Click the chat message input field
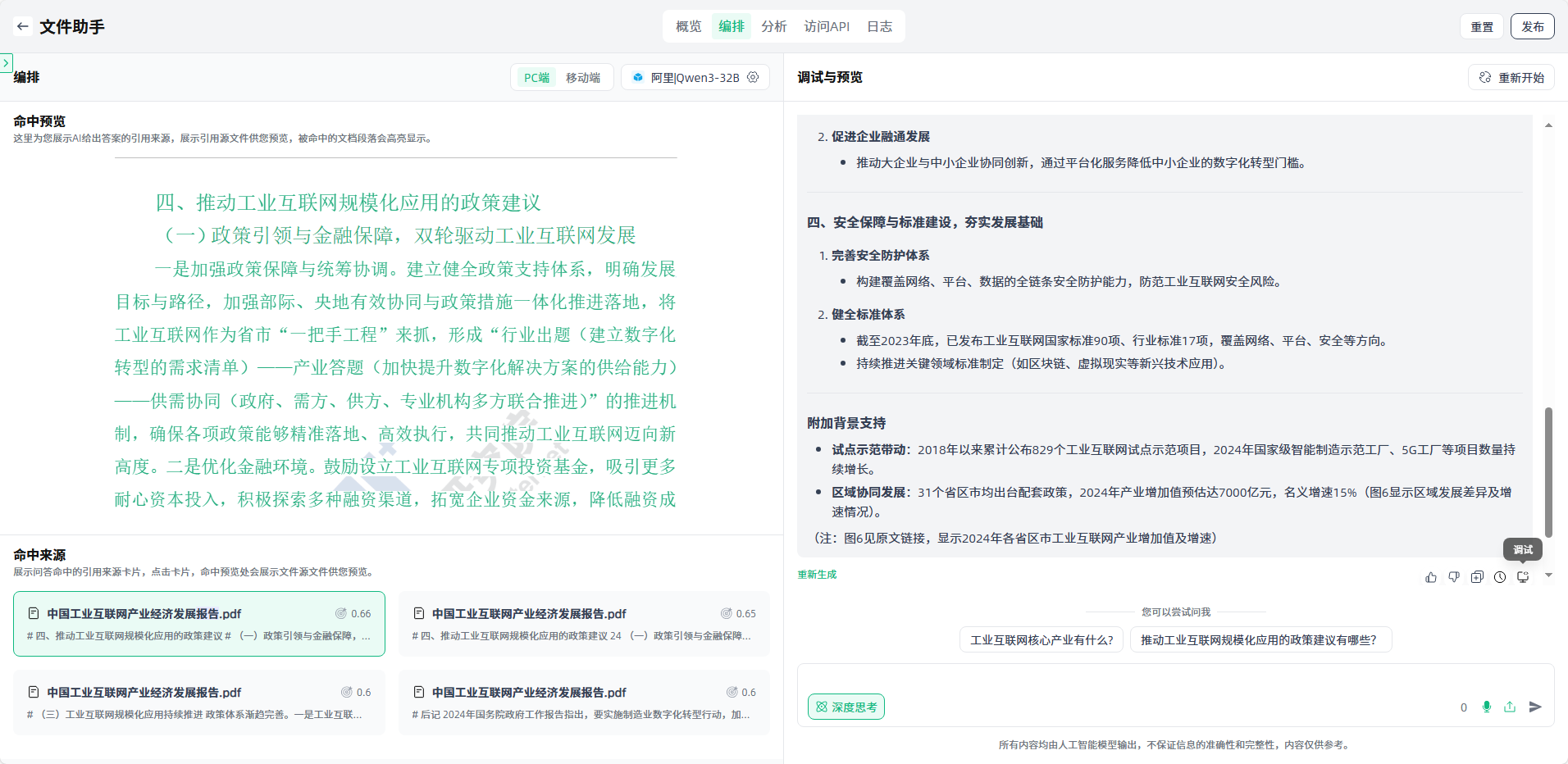1568x764 pixels. 1148,682
